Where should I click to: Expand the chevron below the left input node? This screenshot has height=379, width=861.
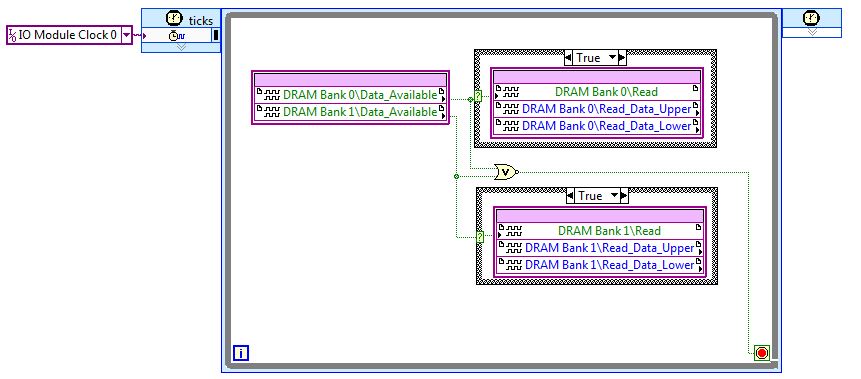pyautogui.click(x=181, y=47)
